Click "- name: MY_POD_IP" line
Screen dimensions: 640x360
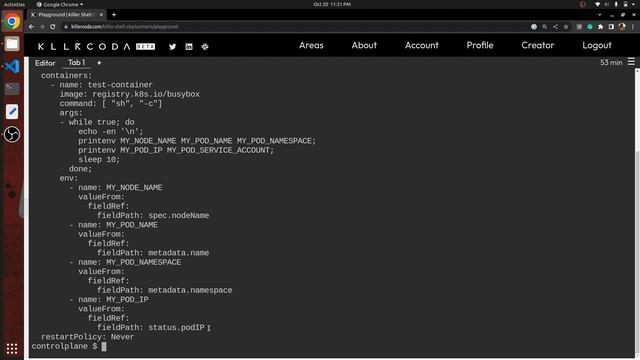109,300
